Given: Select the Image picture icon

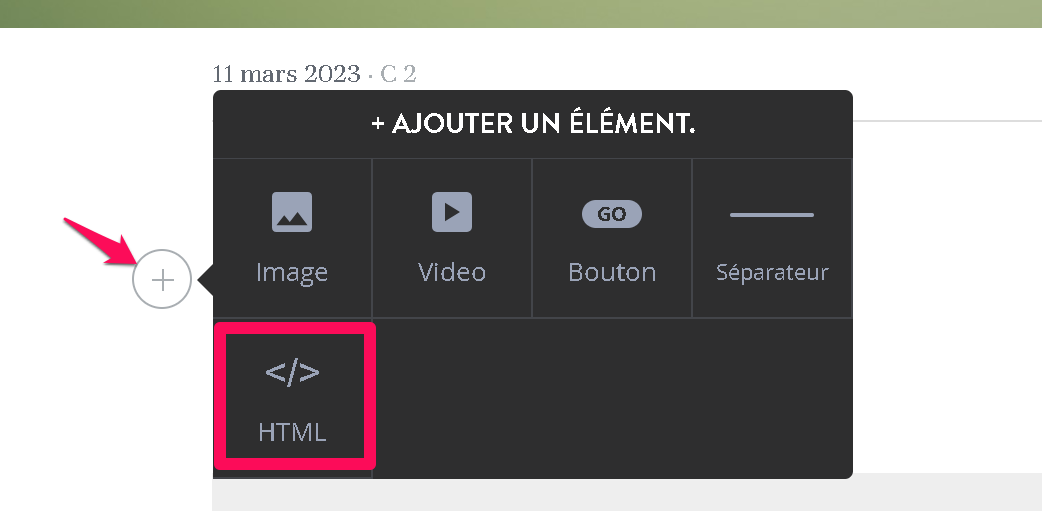Looking at the screenshot, I should (x=292, y=212).
